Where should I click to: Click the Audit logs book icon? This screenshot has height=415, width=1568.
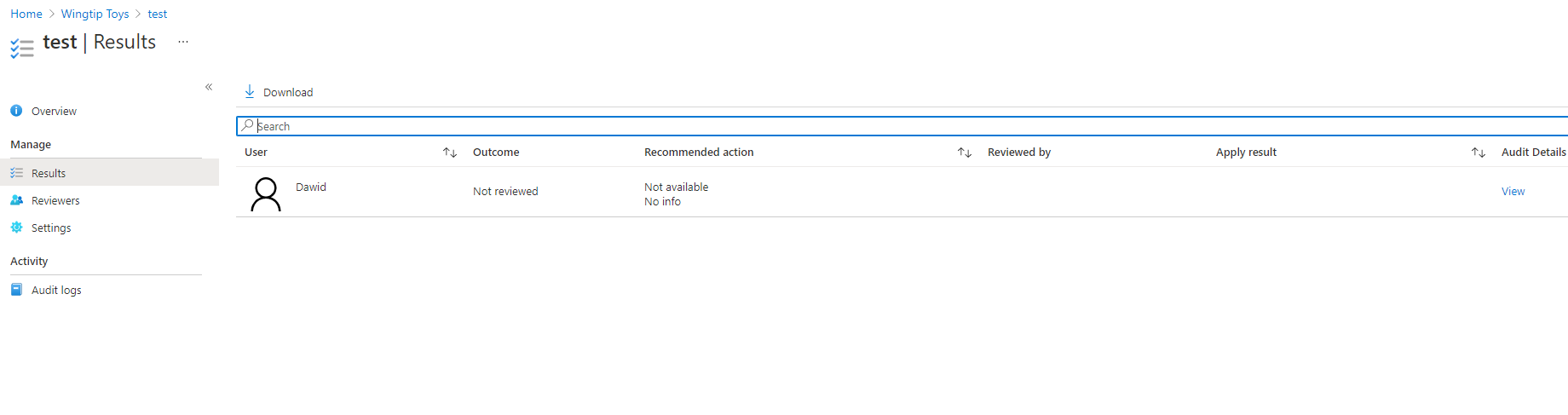coord(16,290)
